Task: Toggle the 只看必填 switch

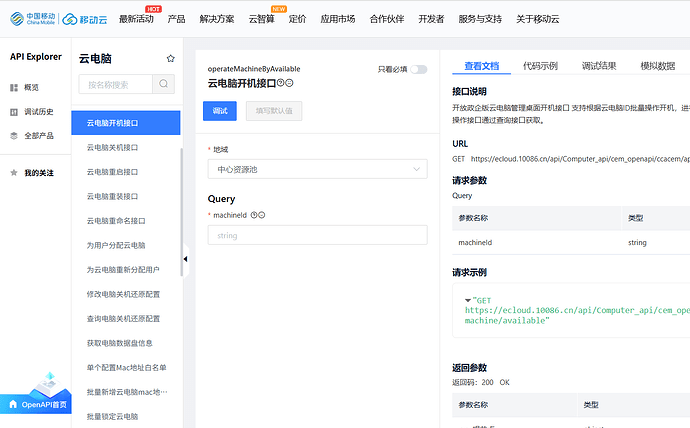Action: click(418, 70)
